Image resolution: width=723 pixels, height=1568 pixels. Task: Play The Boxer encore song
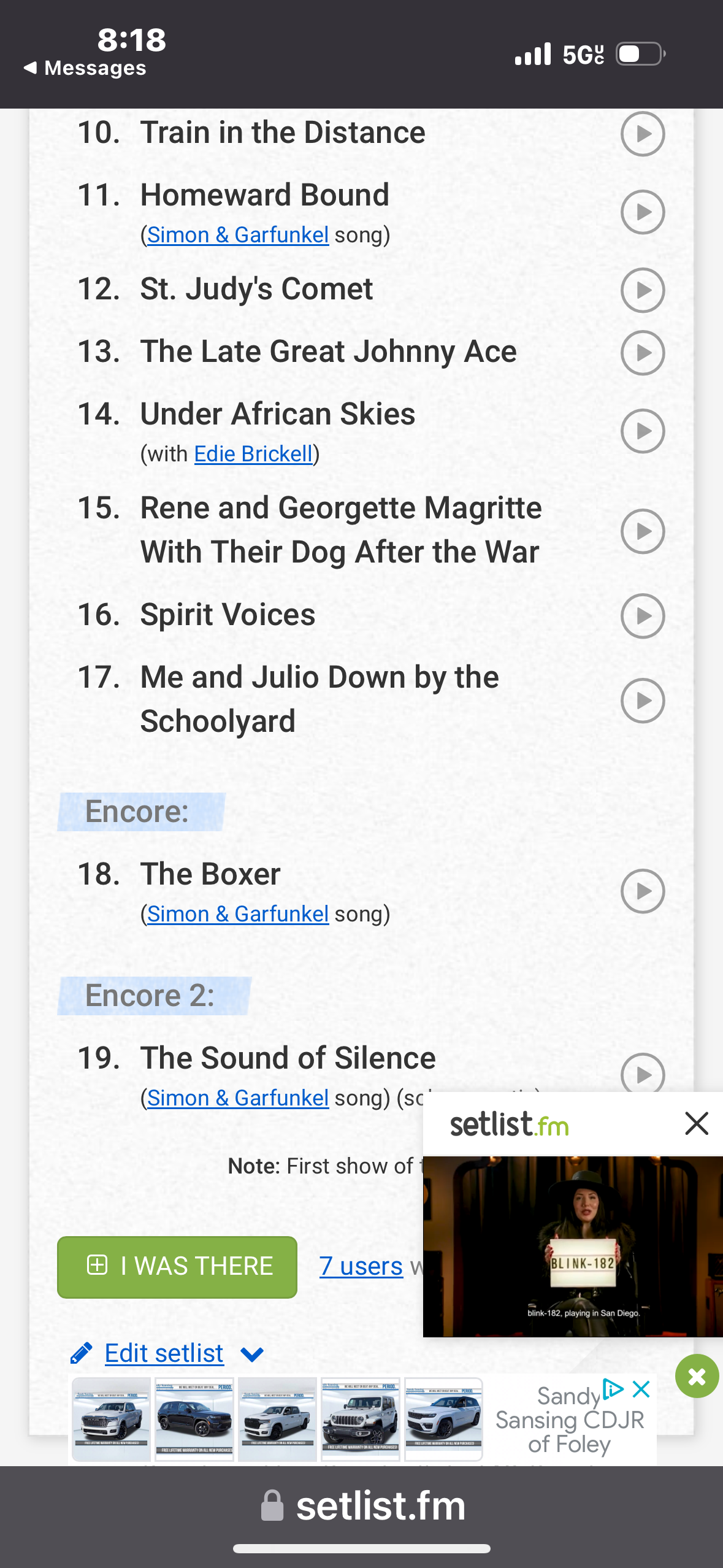642,891
